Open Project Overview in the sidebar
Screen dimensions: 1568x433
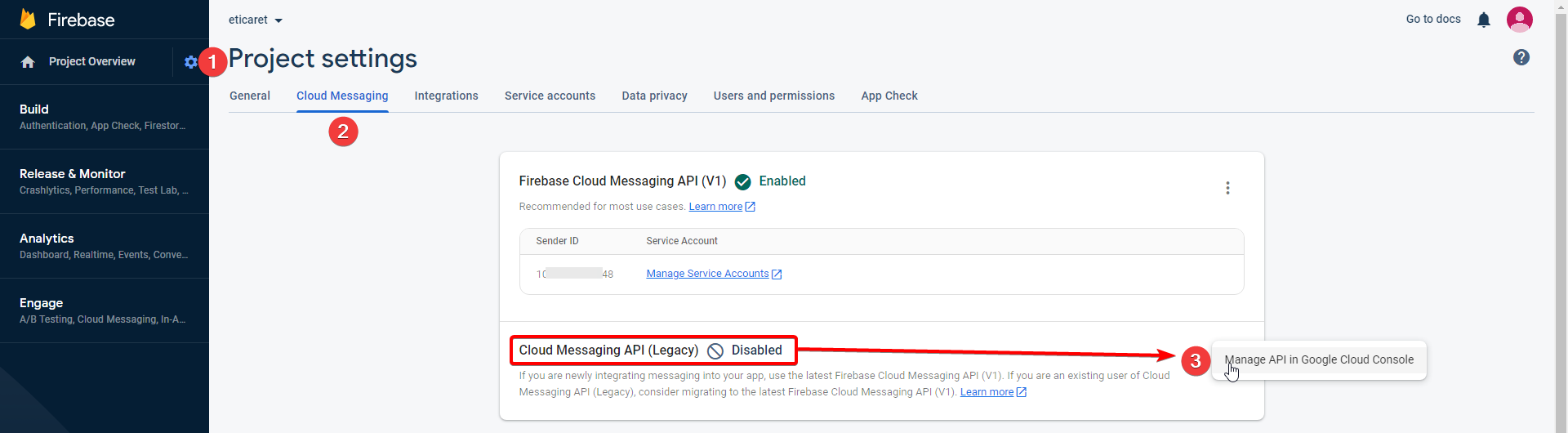click(92, 61)
